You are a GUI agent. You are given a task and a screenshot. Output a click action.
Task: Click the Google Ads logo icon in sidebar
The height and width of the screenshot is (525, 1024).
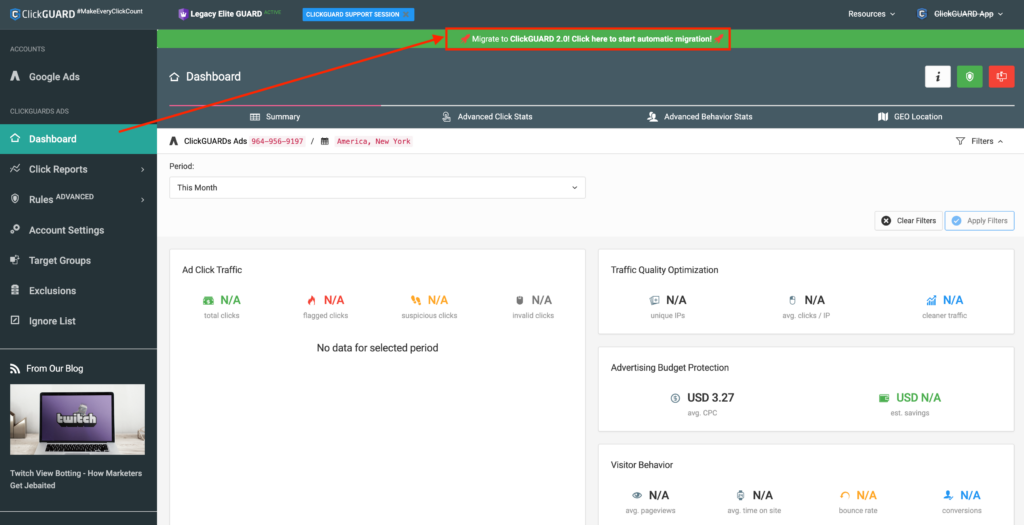[x=15, y=76]
